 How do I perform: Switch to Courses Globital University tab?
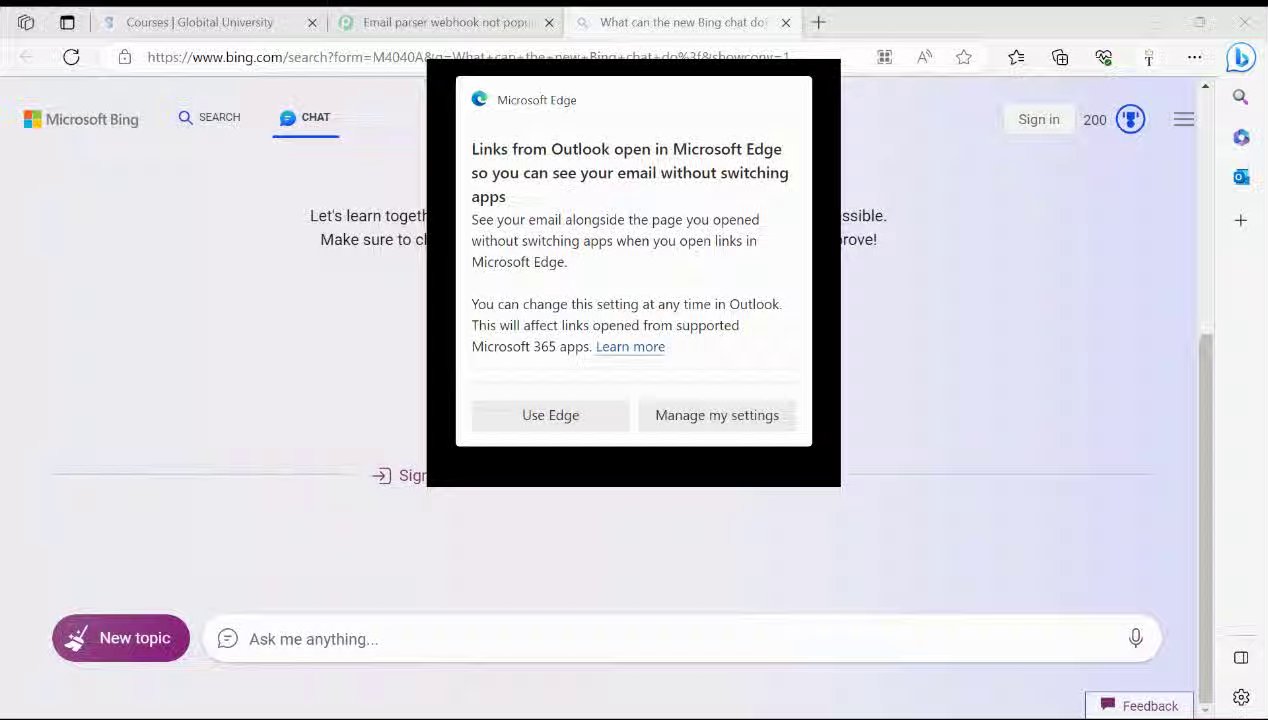(199, 22)
